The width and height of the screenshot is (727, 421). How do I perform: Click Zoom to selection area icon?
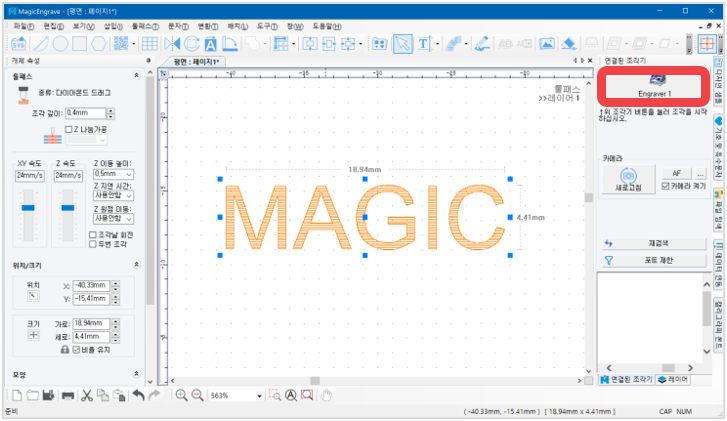(x=275, y=395)
